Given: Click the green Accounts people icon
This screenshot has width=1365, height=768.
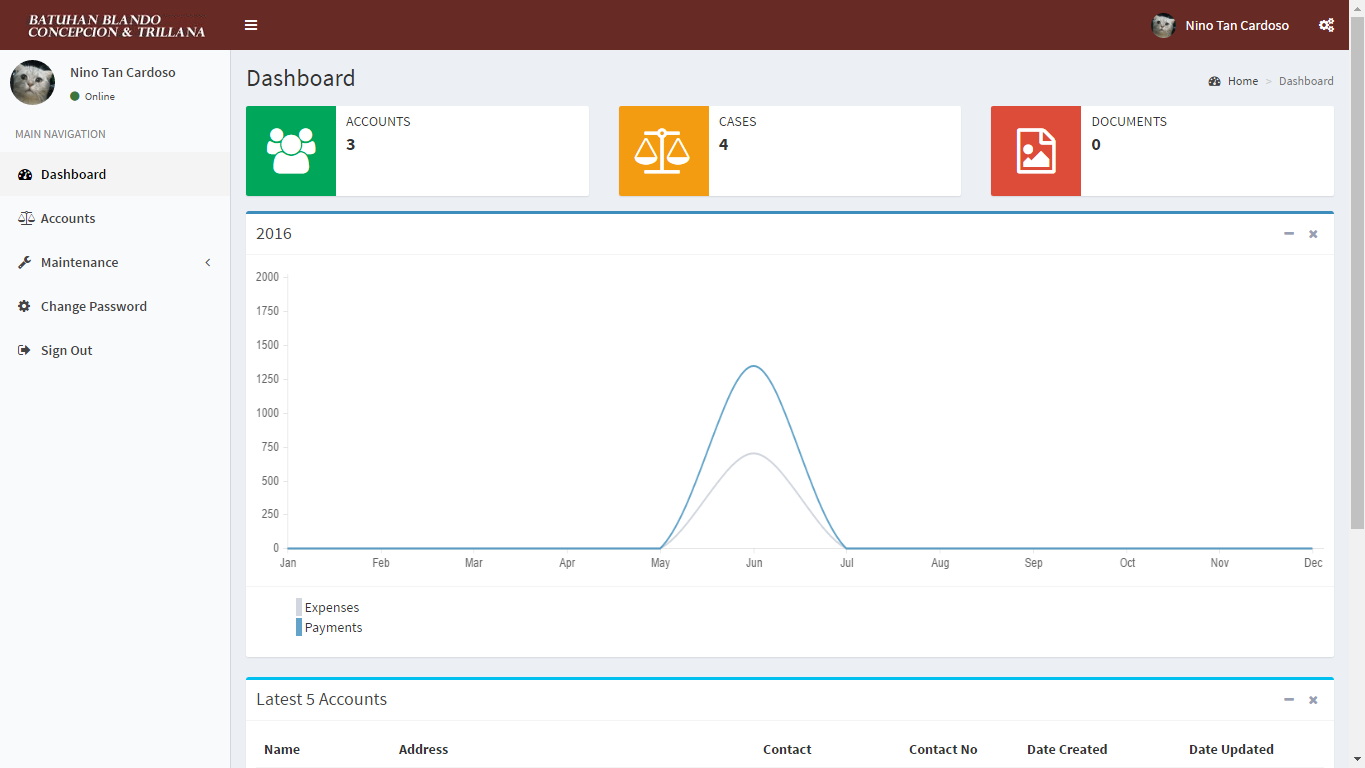Looking at the screenshot, I should [x=291, y=151].
